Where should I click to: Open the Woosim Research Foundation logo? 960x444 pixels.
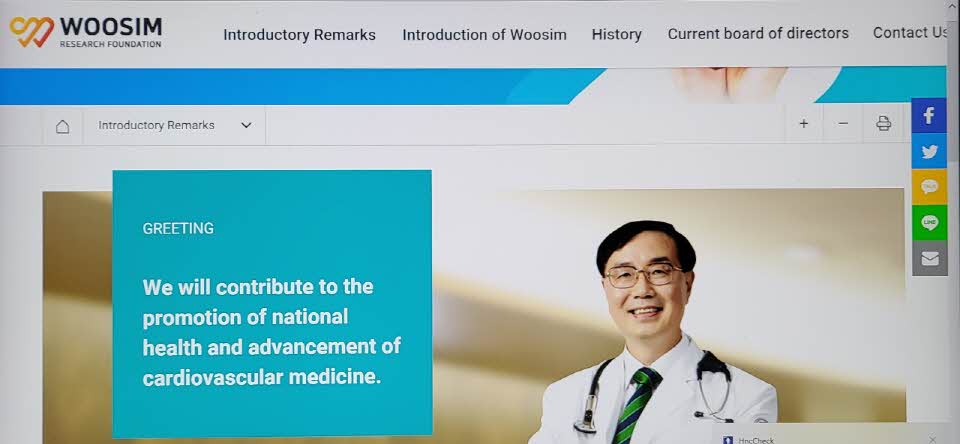(86, 32)
